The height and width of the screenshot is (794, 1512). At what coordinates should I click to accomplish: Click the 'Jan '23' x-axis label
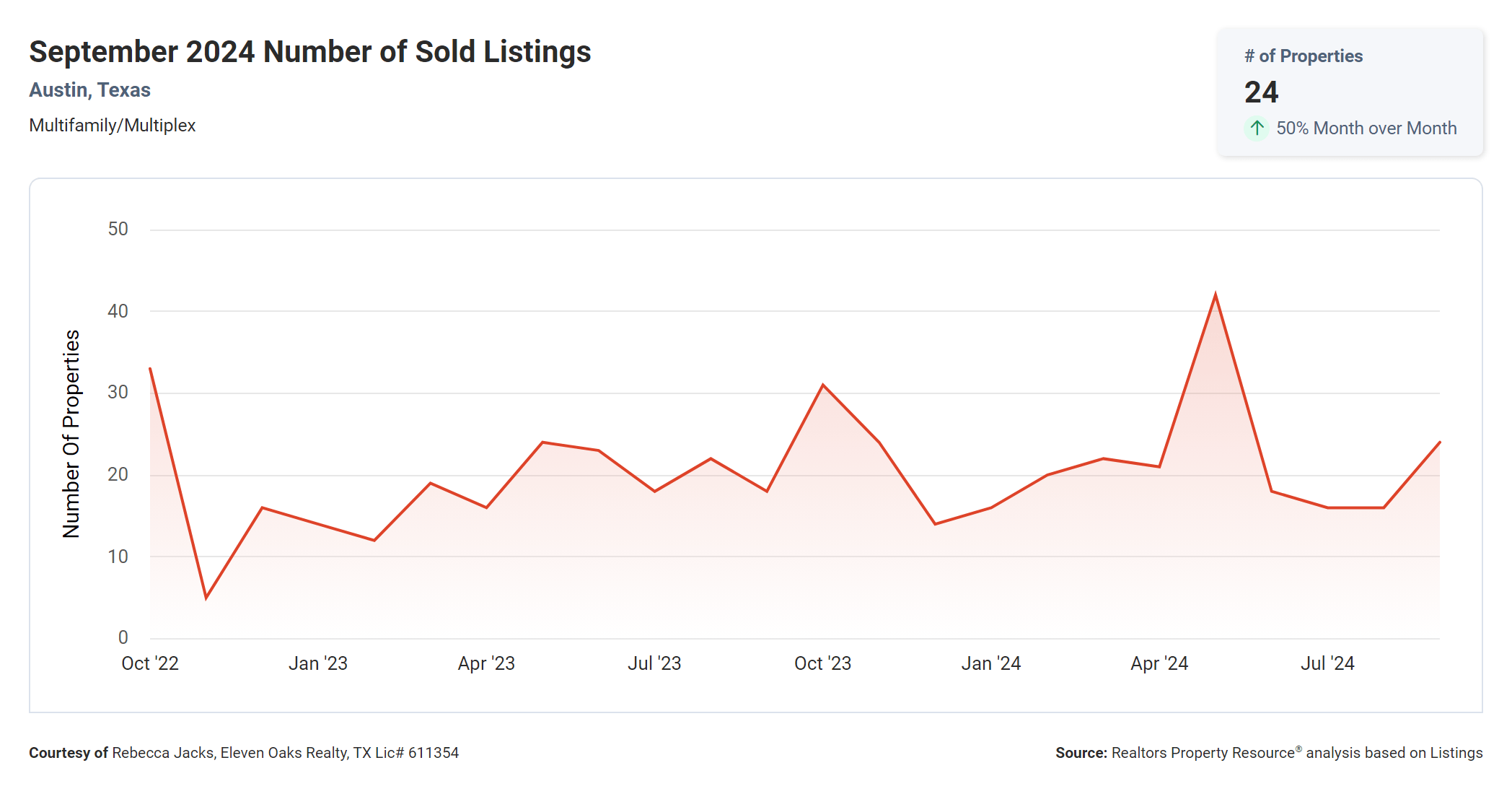318,663
